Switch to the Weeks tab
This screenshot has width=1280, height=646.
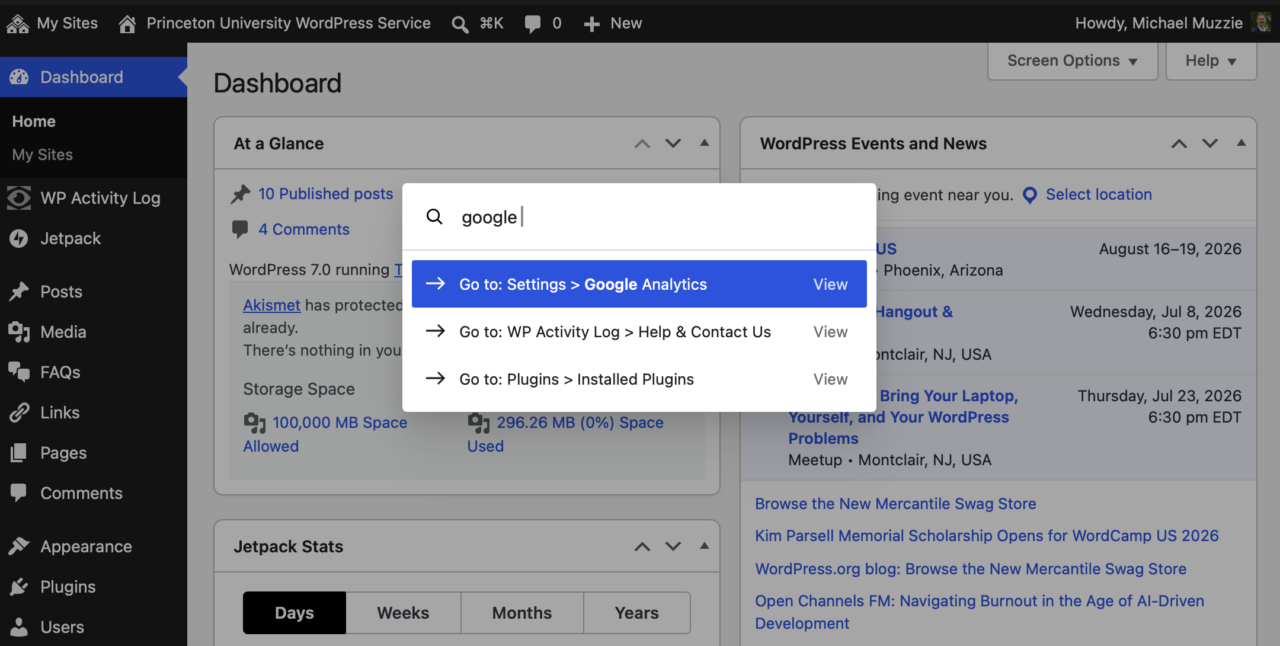(403, 613)
